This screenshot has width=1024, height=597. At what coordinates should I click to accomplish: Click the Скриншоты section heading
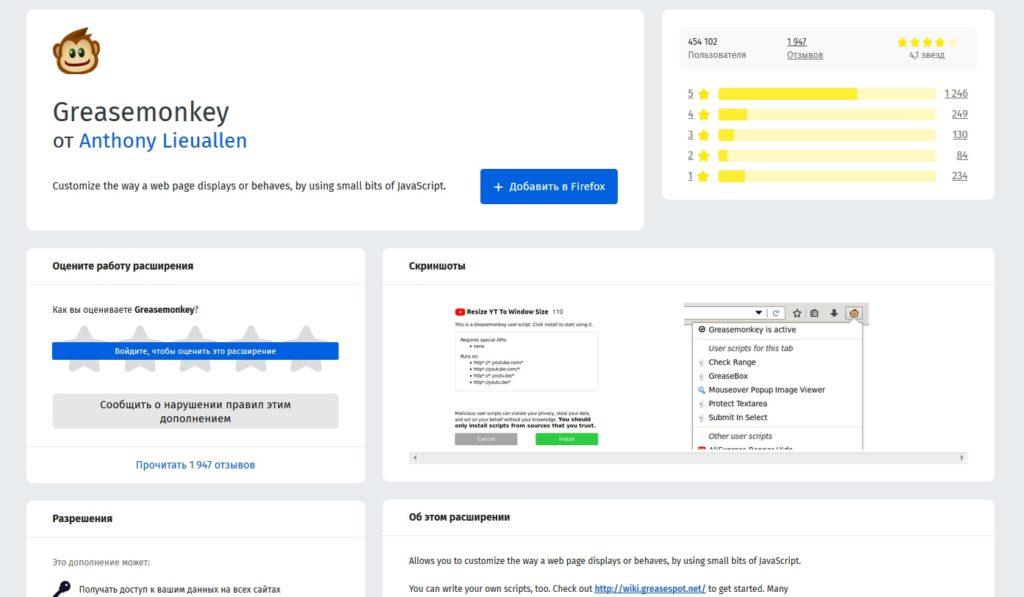pos(437,266)
